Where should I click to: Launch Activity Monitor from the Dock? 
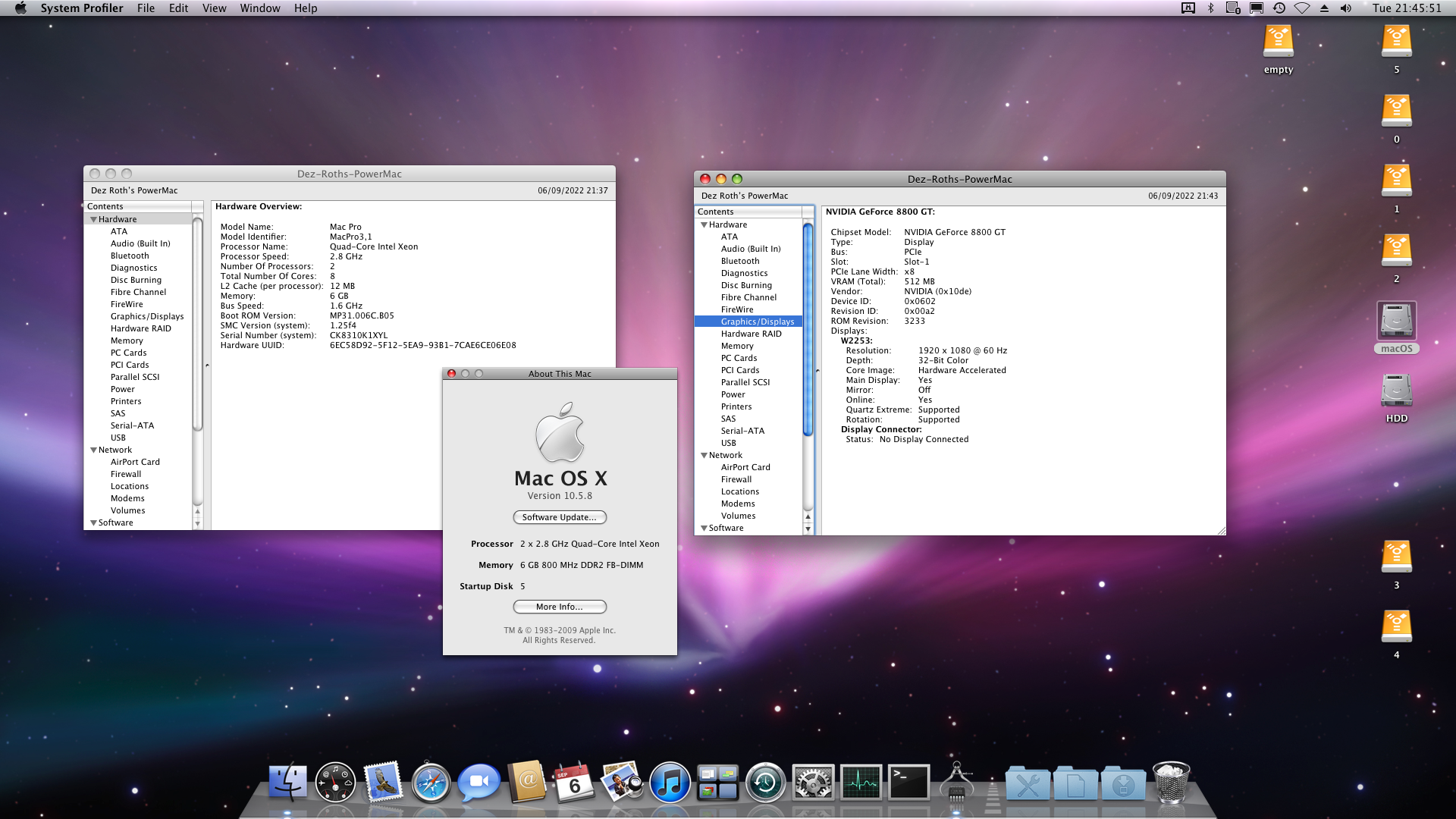click(861, 782)
